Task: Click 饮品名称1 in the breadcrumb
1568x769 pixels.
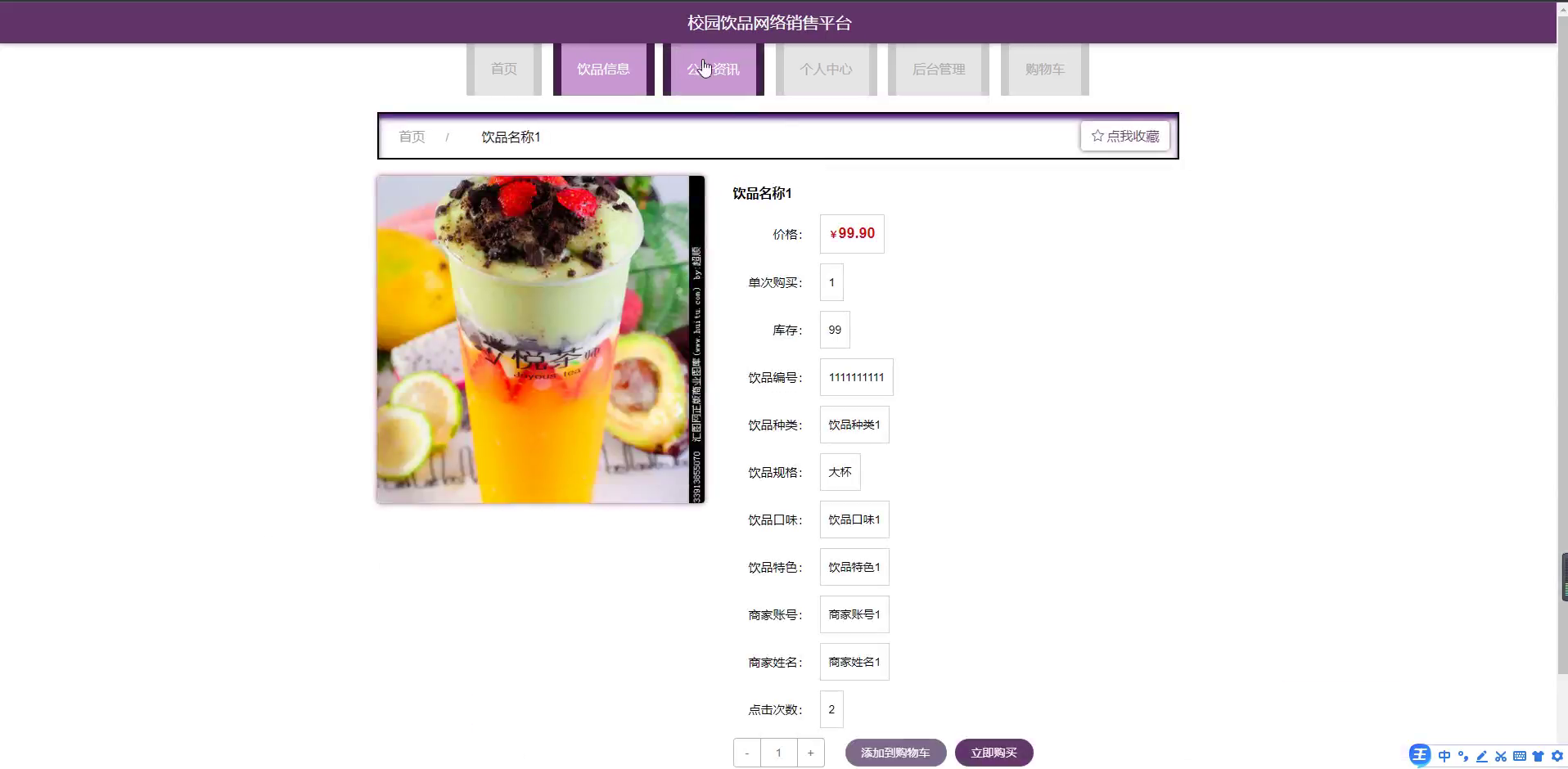Action: coord(511,137)
